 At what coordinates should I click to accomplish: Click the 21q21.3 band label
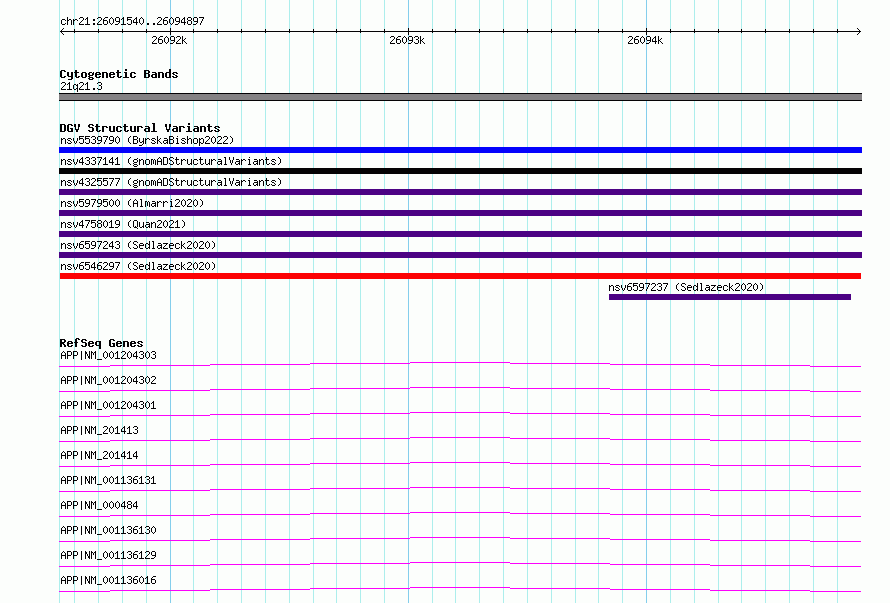[x=81, y=86]
